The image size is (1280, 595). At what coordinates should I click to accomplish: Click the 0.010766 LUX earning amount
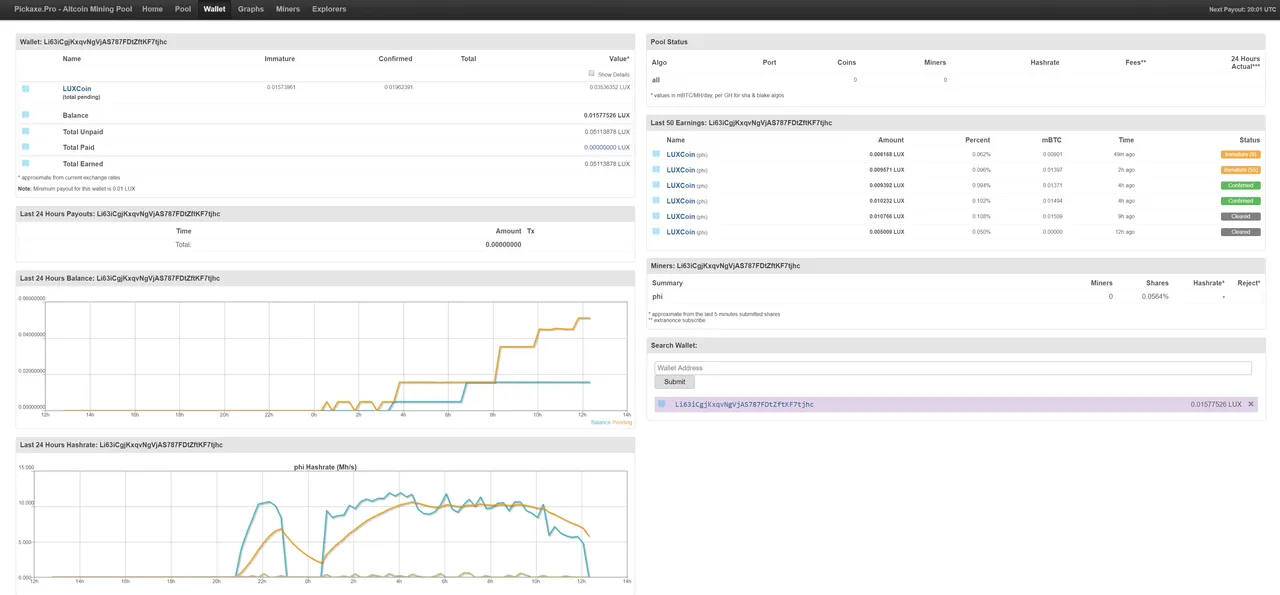pyautogui.click(x=886, y=217)
